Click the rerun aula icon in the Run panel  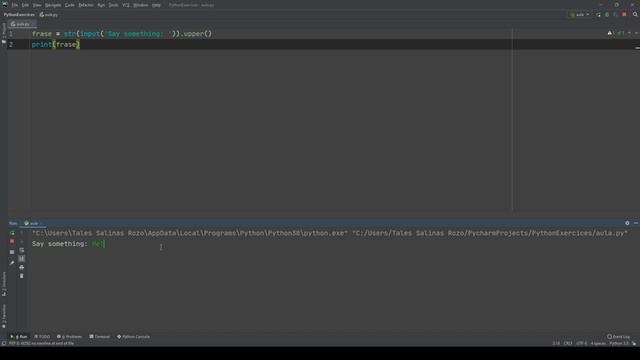pyautogui.click(x=12, y=233)
